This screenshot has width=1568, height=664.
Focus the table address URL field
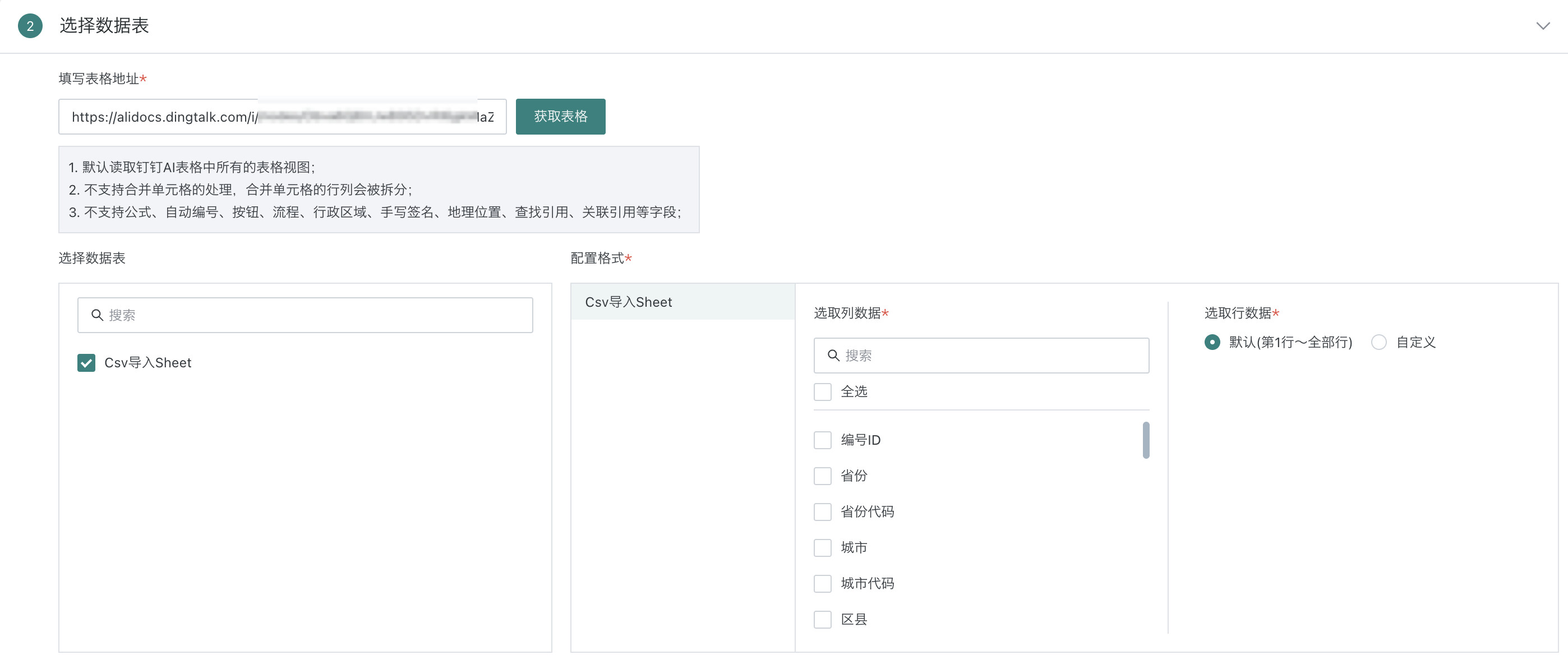coord(282,117)
